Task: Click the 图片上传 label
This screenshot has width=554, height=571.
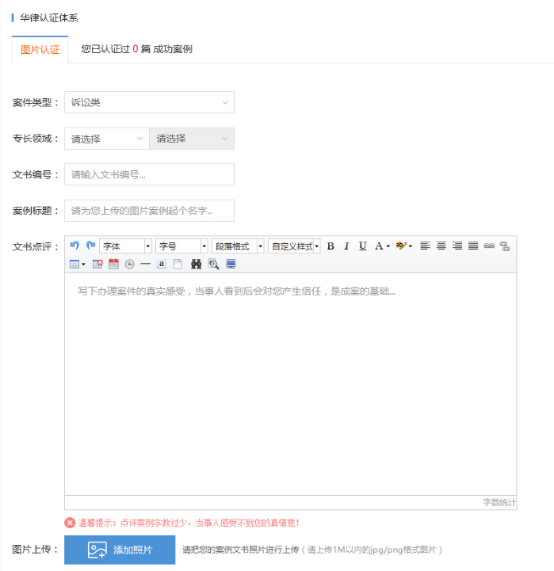Action: click(x=35, y=549)
